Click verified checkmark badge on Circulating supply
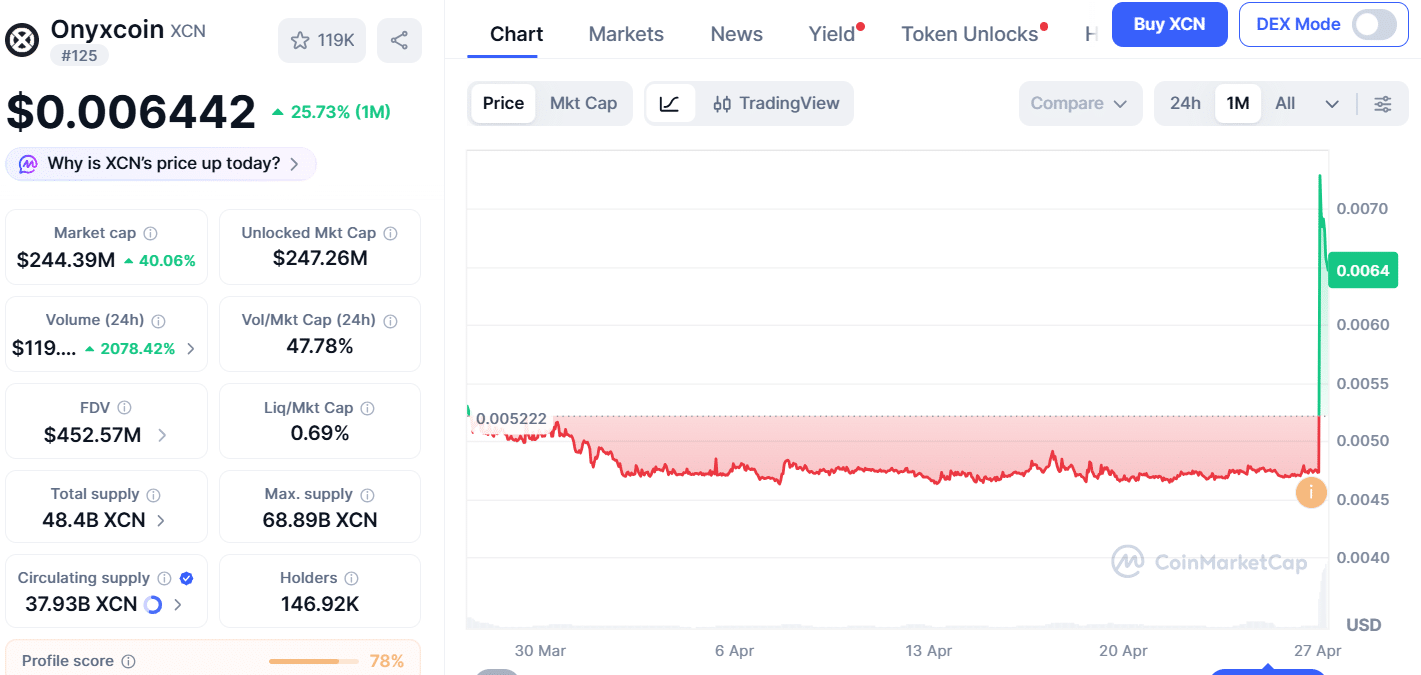This screenshot has width=1421, height=675. coord(186,578)
